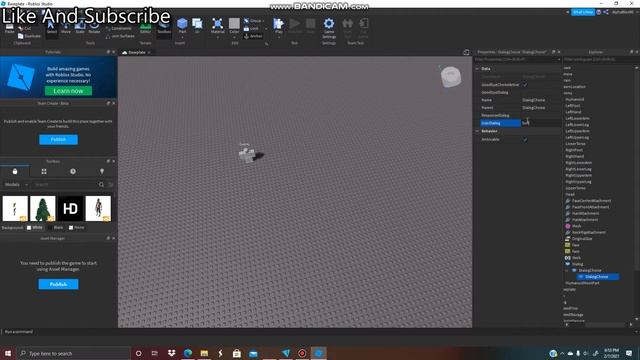This screenshot has width=640, height=360.
Task: Open the Creations lightbulb tab in Toolbox
Action: (x=102, y=171)
